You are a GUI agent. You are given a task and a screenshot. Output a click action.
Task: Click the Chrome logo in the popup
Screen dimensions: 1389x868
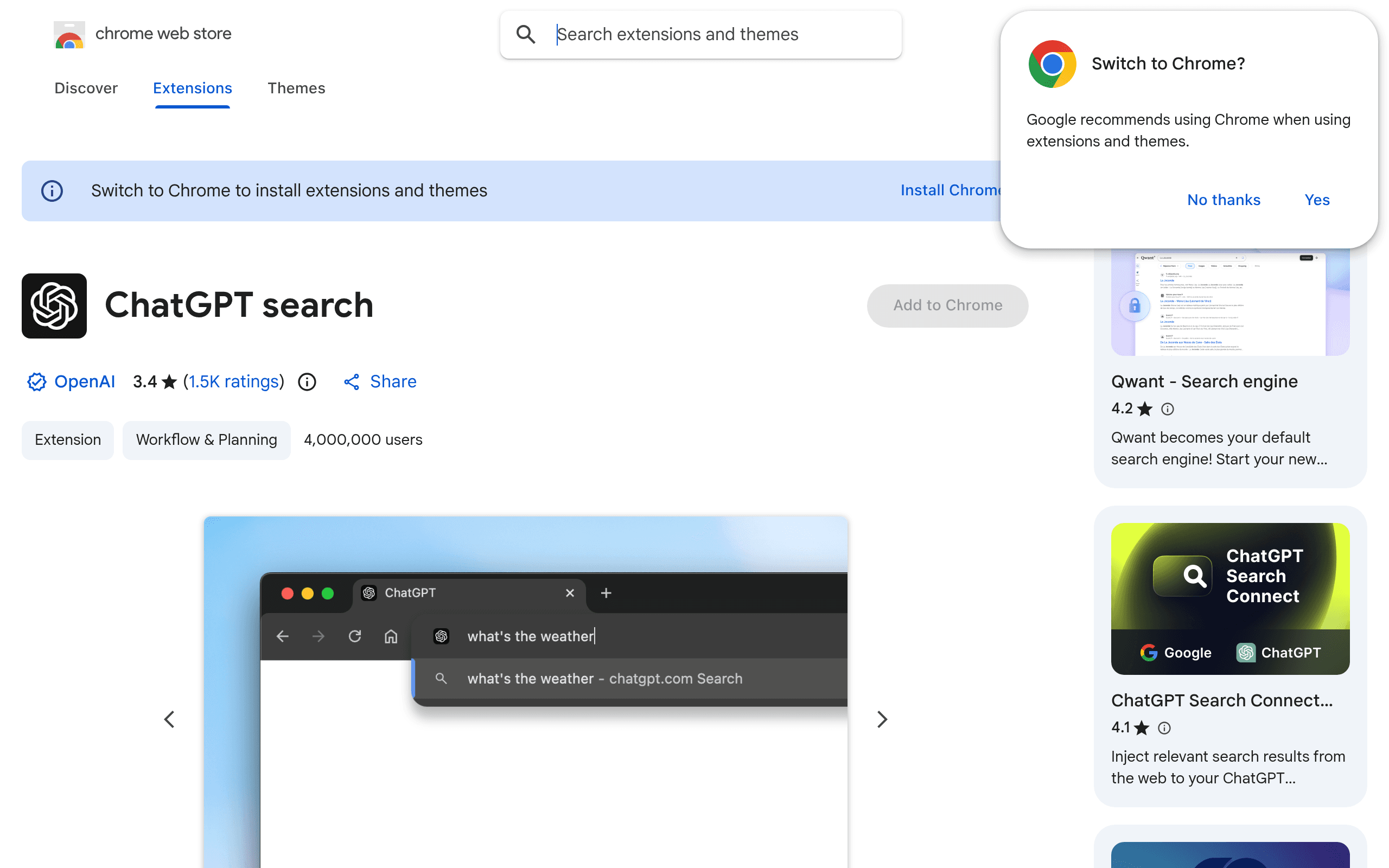pos(1052,63)
